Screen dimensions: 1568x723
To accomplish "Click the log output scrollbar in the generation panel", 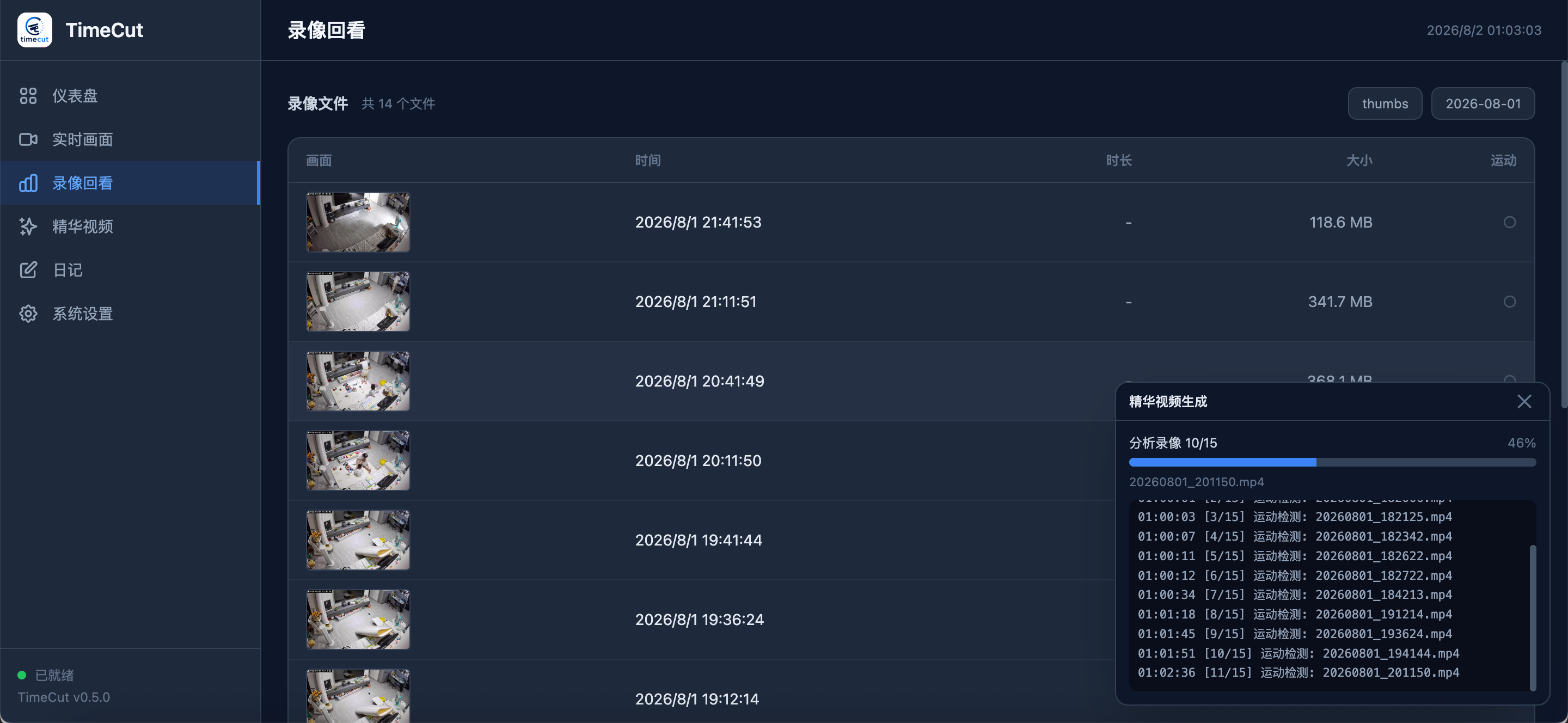I will pos(1532,617).
